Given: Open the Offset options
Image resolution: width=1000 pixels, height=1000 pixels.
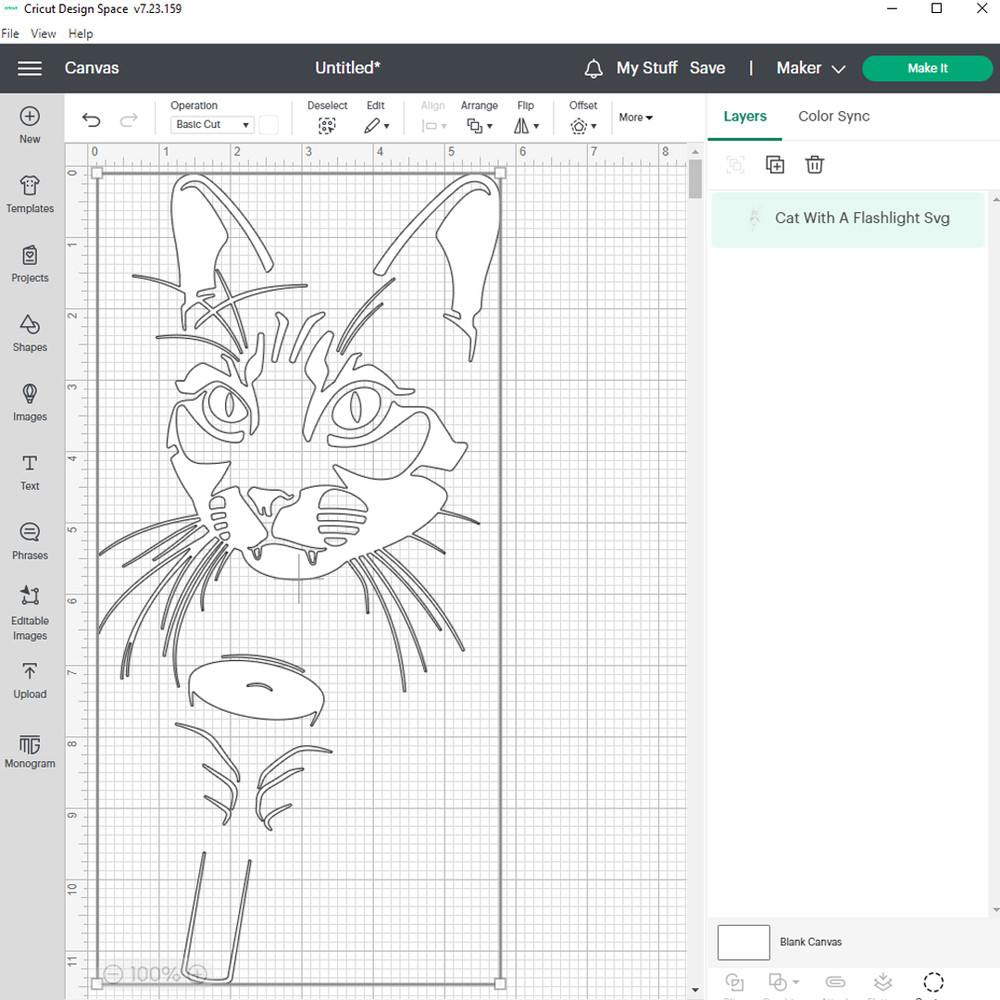Looking at the screenshot, I should pos(583,126).
